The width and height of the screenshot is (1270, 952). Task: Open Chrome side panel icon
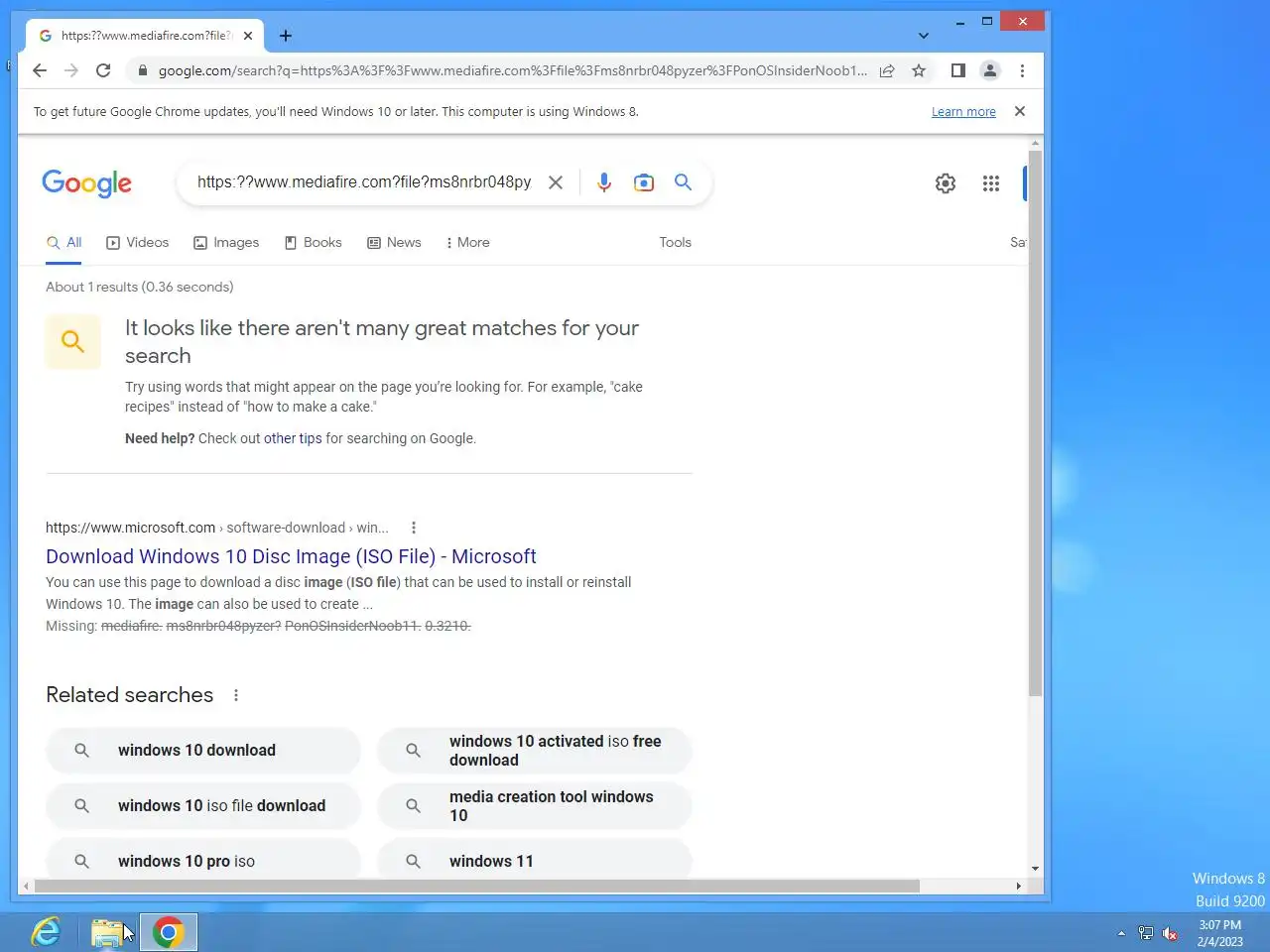click(957, 70)
